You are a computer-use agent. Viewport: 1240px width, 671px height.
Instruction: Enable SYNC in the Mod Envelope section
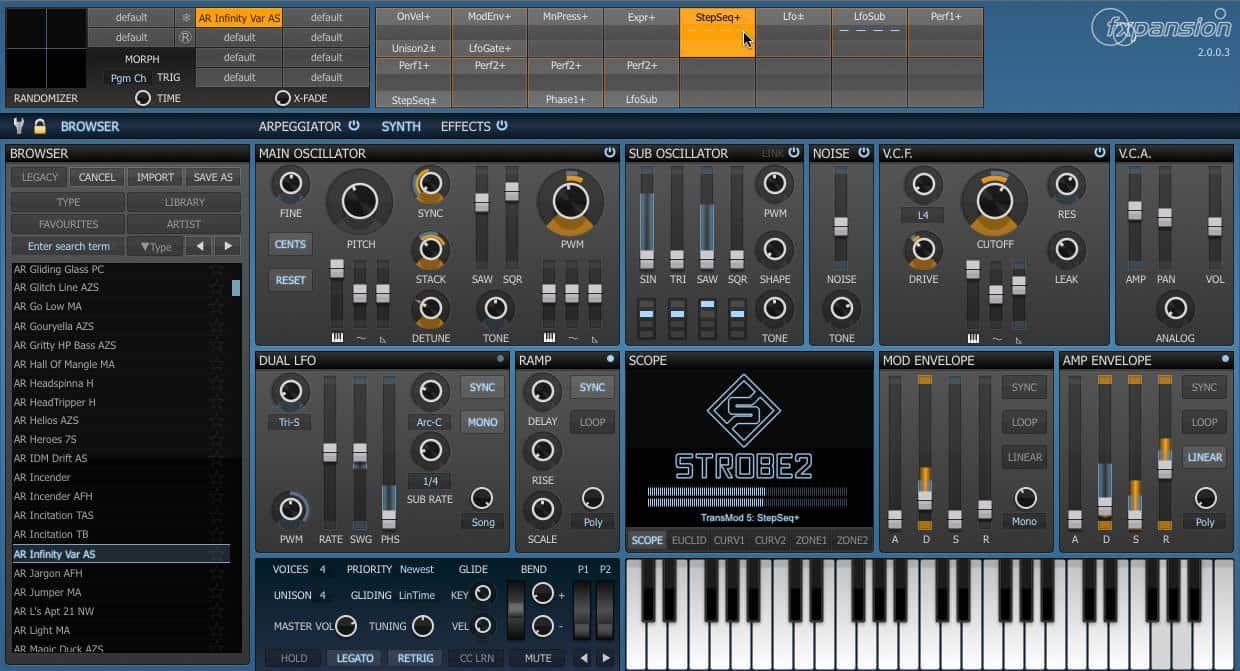(1024, 387)
